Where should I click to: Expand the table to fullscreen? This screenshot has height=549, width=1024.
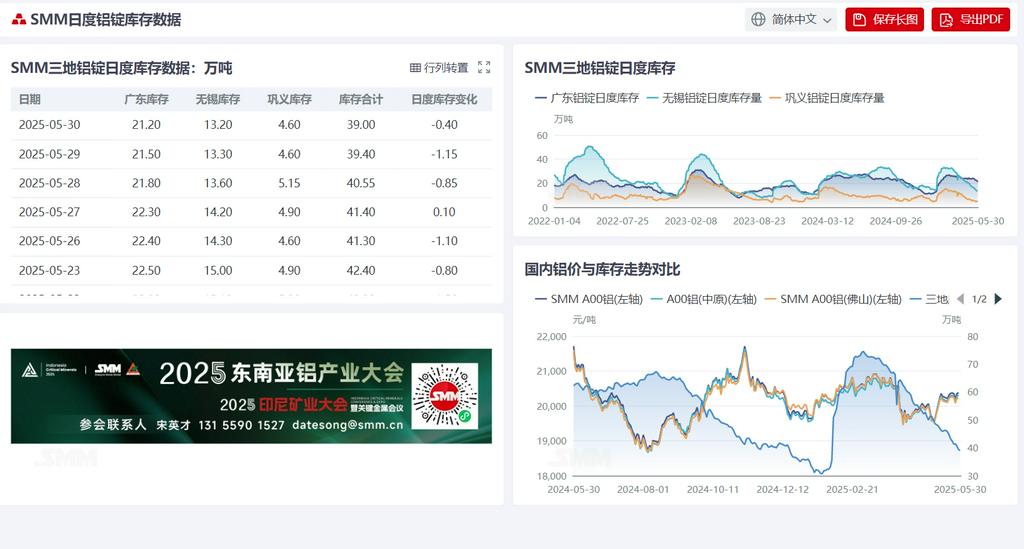(x=484, y=67)
